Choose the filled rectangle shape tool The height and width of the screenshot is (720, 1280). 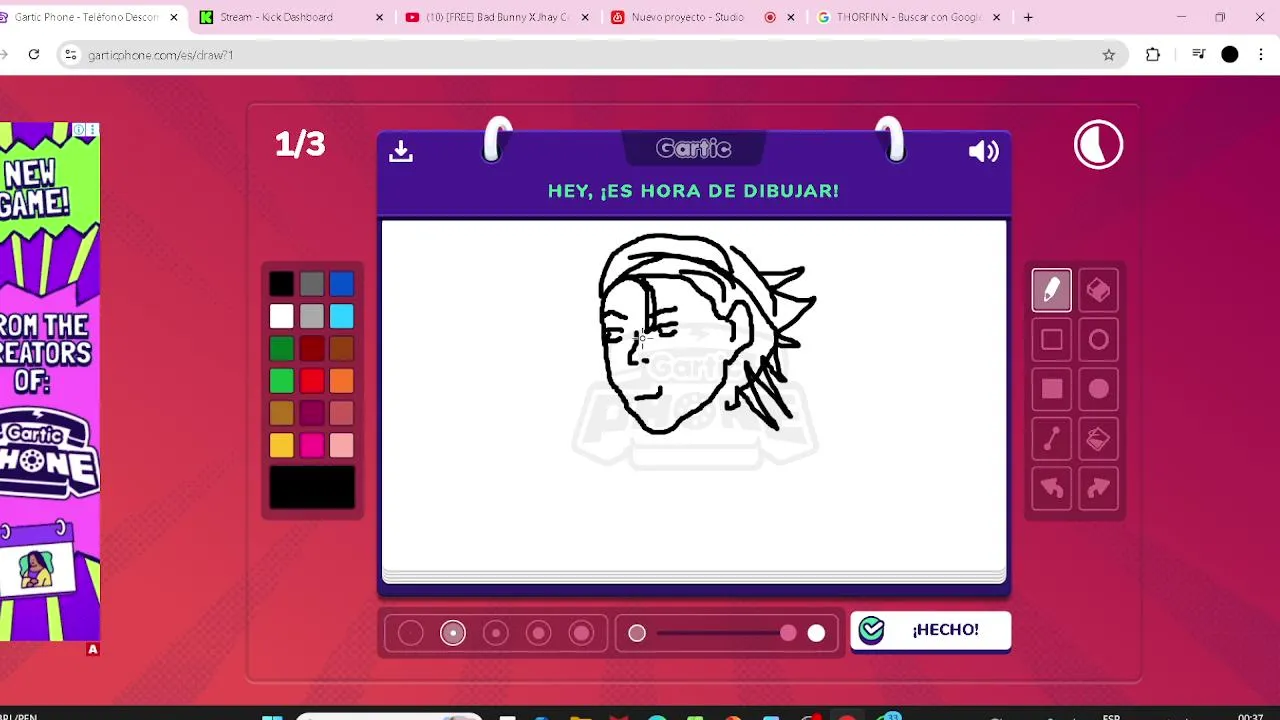[1051, 389]
